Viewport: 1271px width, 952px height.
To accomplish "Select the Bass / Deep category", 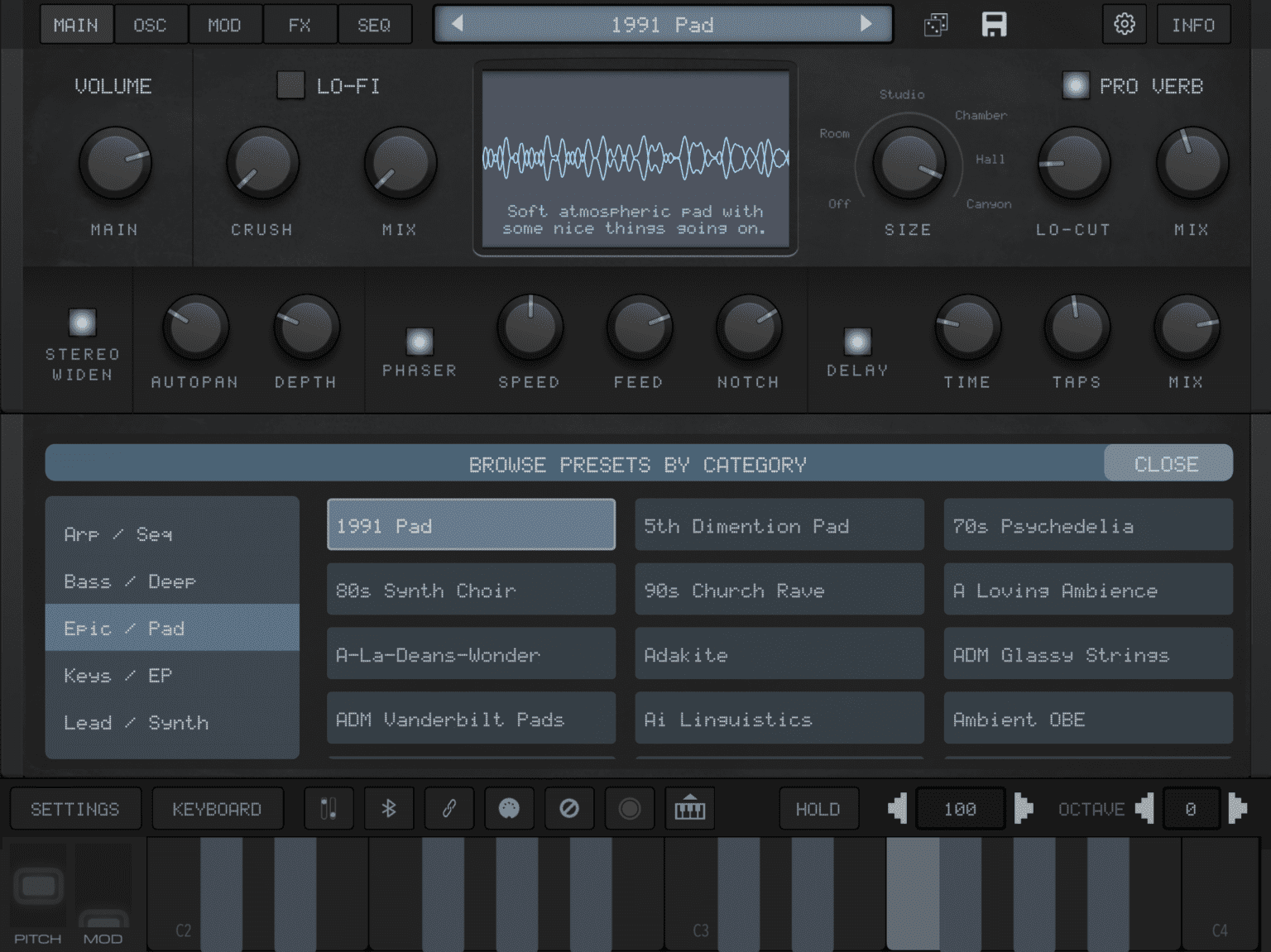I will point(172,581).
